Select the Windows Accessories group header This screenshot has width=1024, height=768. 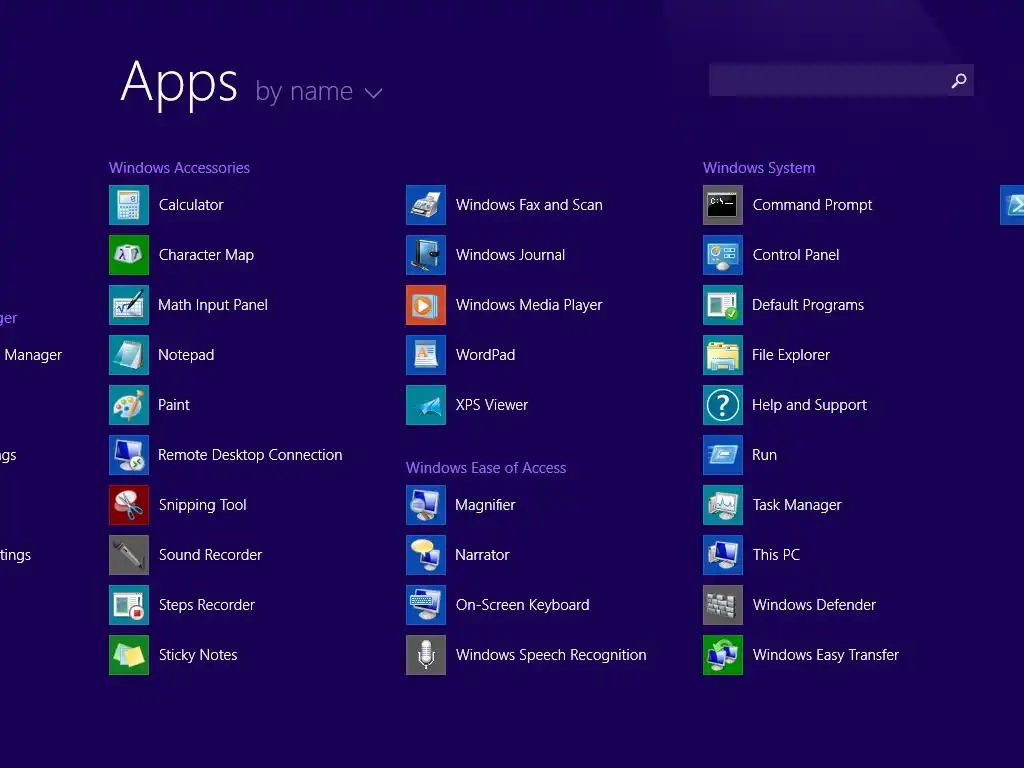tap(180, 168)
